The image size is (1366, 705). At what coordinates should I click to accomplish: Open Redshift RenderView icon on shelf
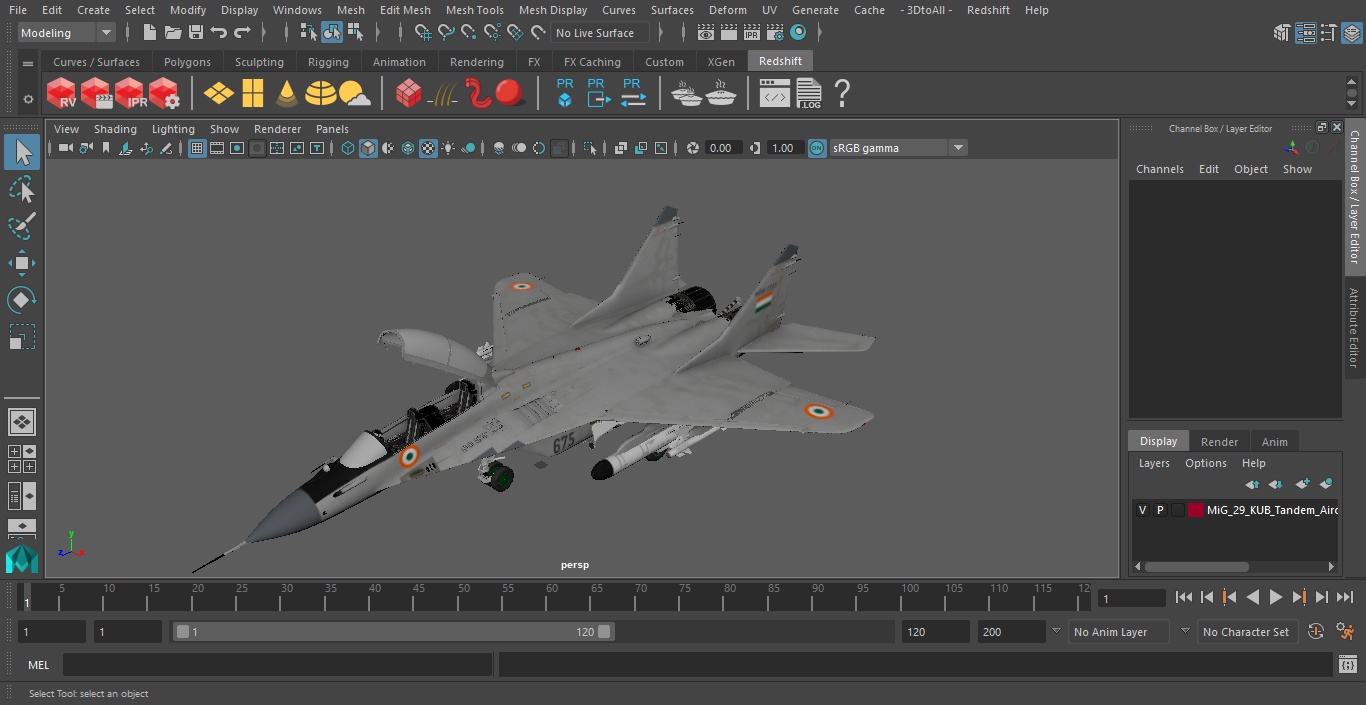[x=62, y=93]
